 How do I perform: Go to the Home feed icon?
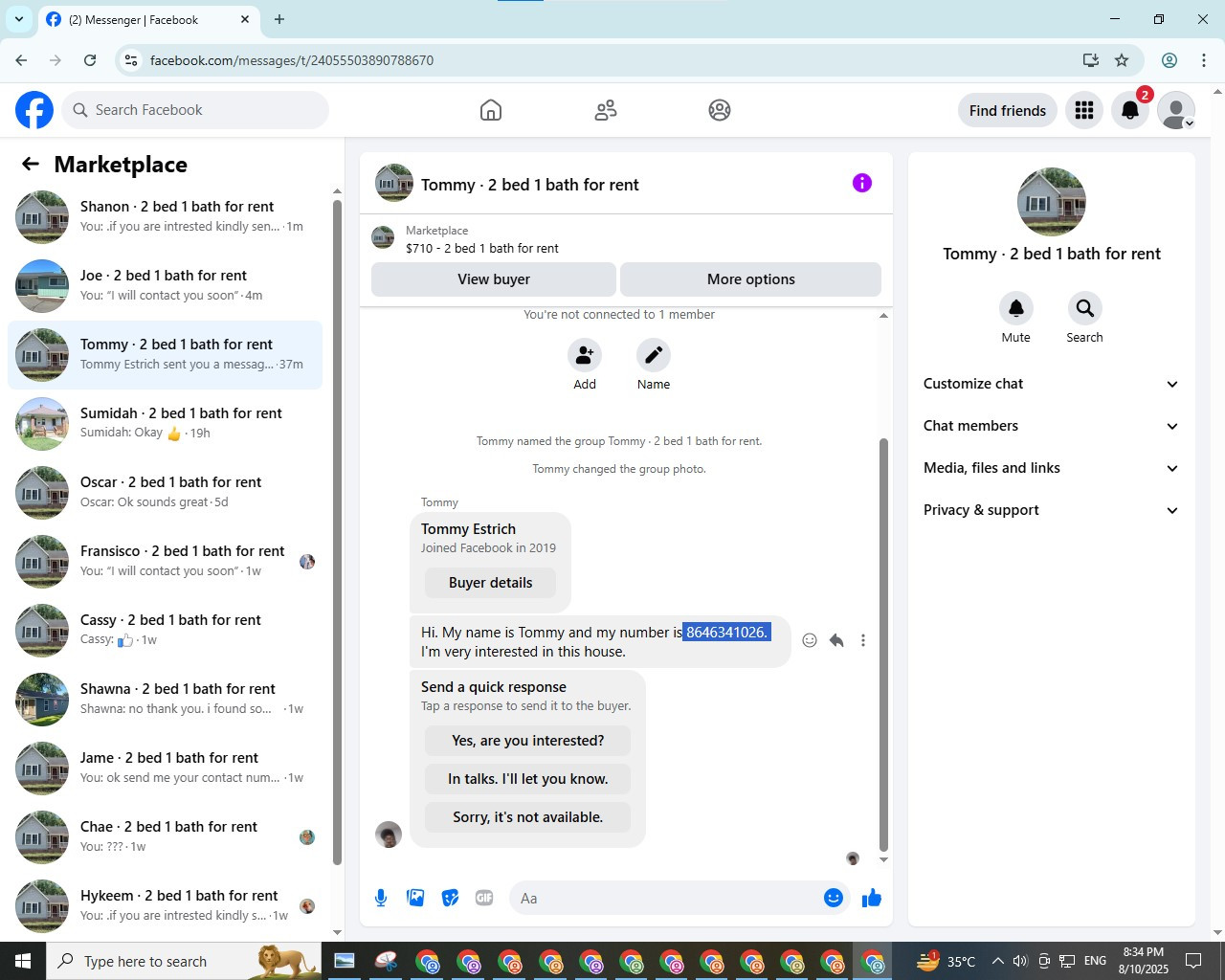point(491,110)
